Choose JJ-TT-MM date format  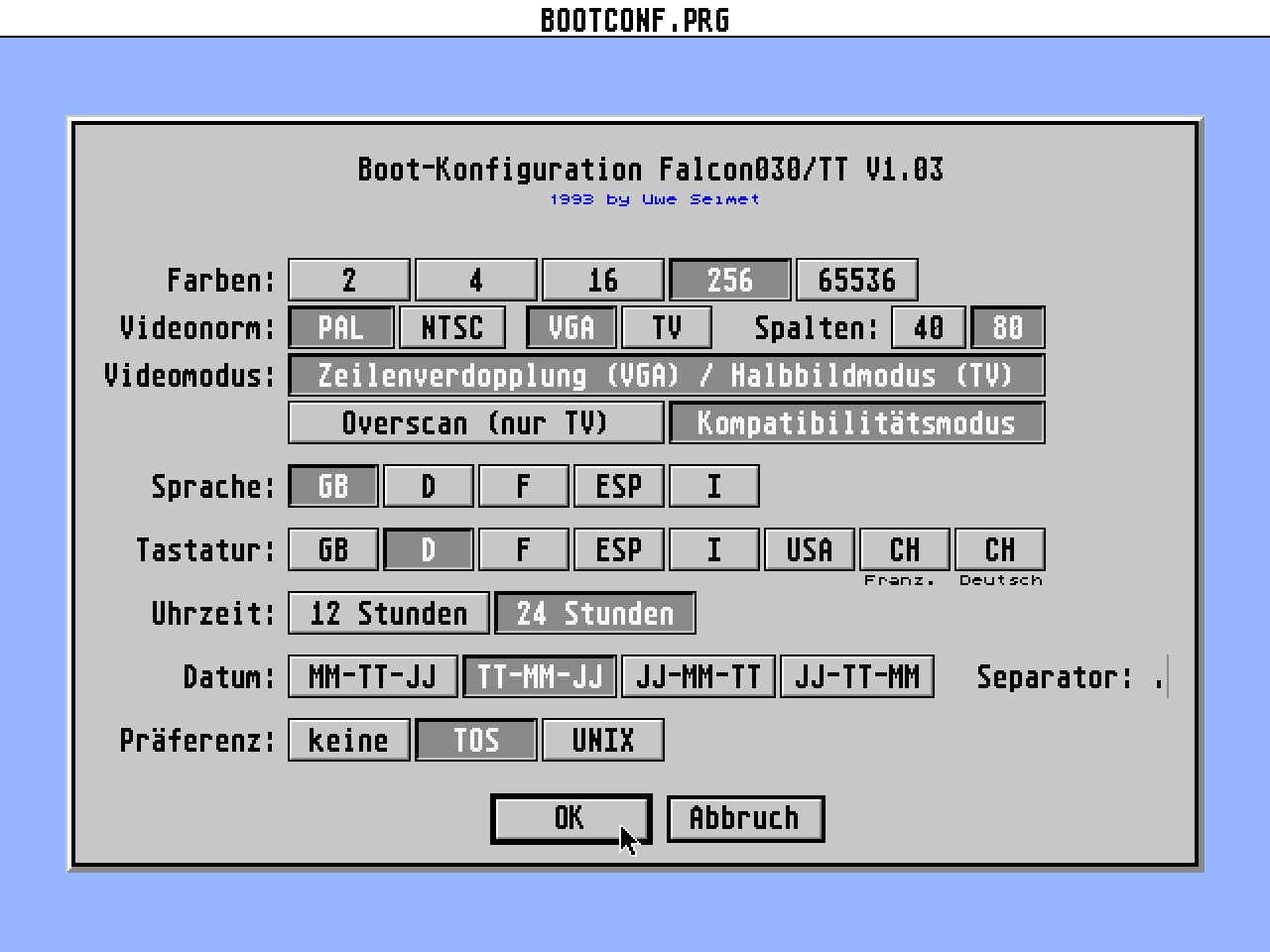[x=857, y=676]
